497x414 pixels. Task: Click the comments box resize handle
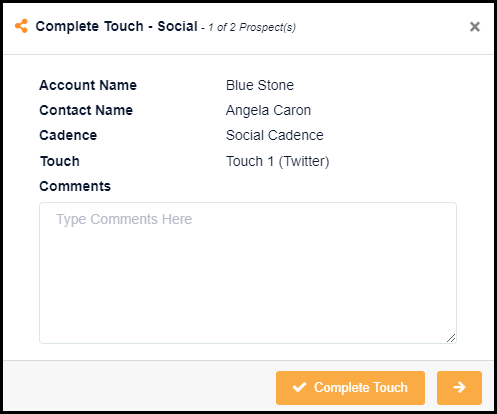point(451,338)
